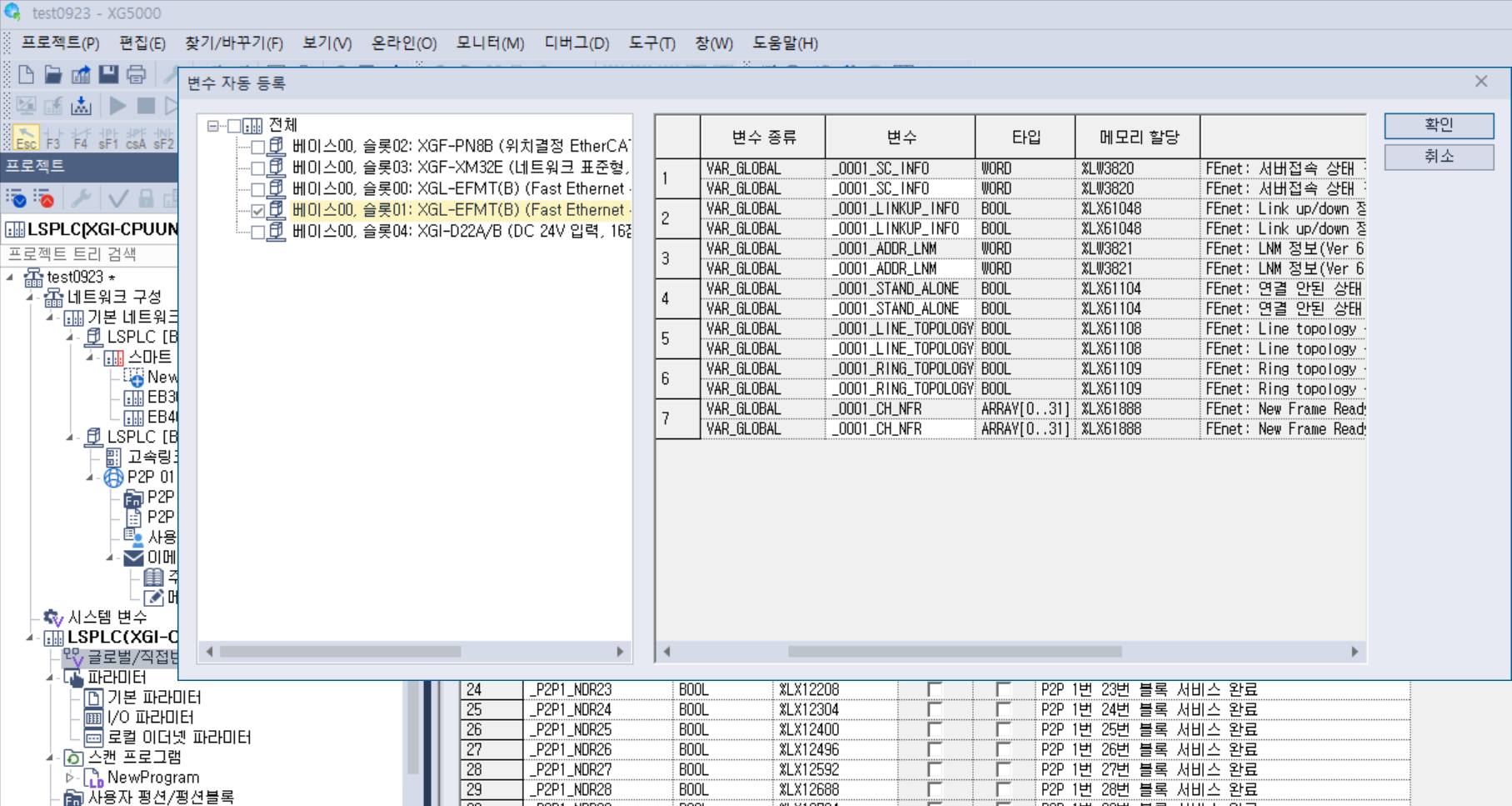Open the 도구(T) menu
Image resolution: width=1512 pixels, height=806 pixels.
pyautogui.click(x=651, y=43)
